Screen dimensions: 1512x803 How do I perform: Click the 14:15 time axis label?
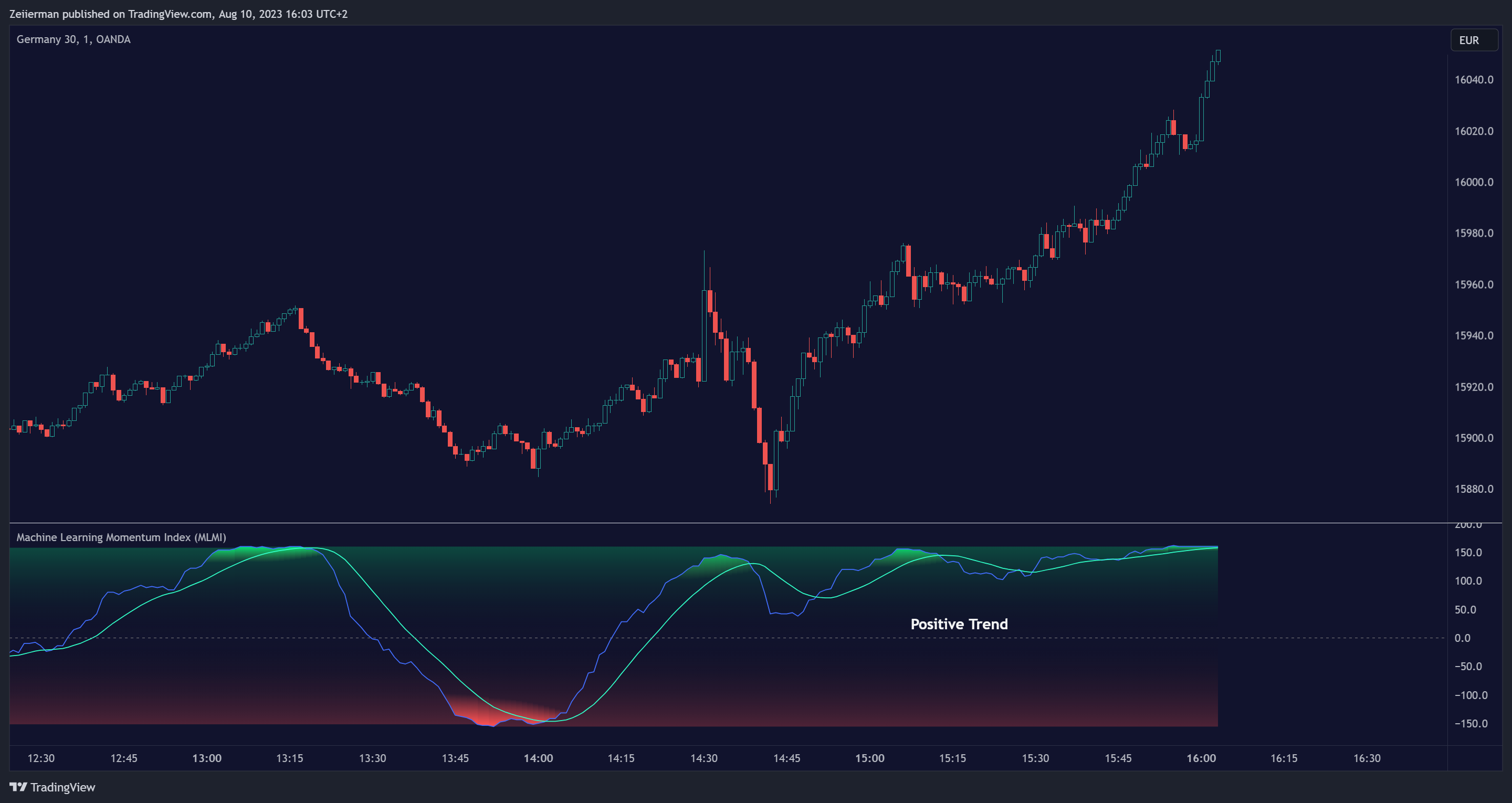[x=621, y=758]
